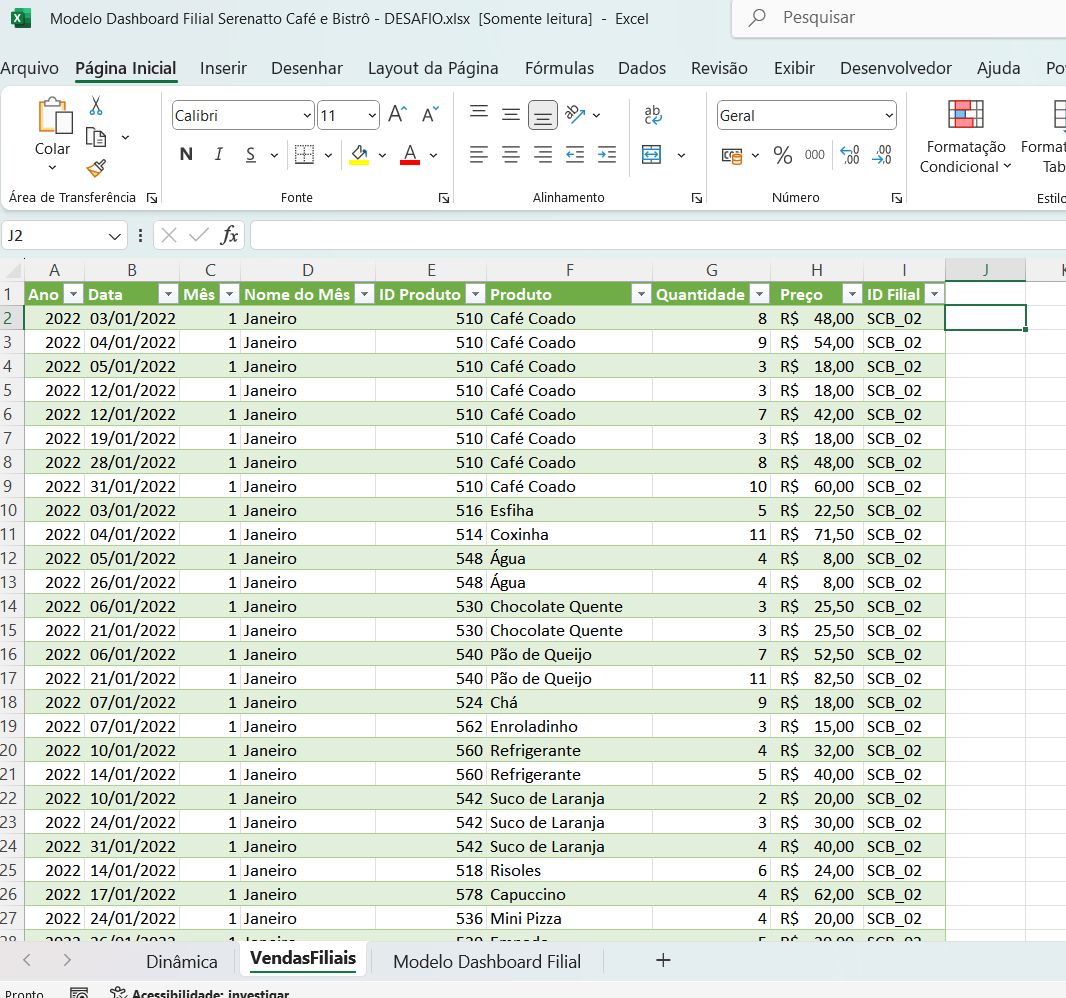This screenshot has width=1066, height=998.
Task: Open the Arquivo menu
Action: (x=29, y=68)
